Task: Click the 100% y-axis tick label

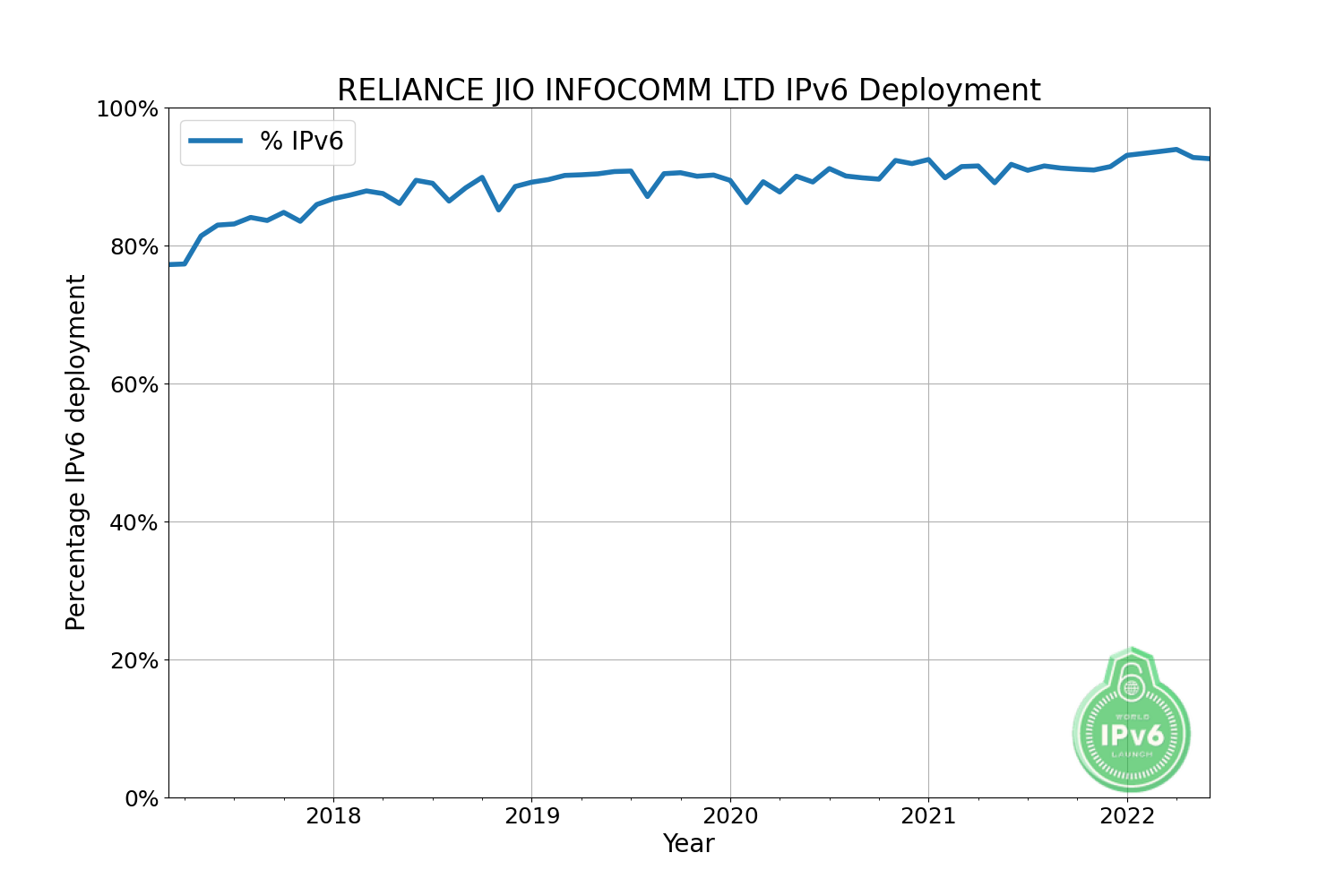Action: click(x=127, y=109)
